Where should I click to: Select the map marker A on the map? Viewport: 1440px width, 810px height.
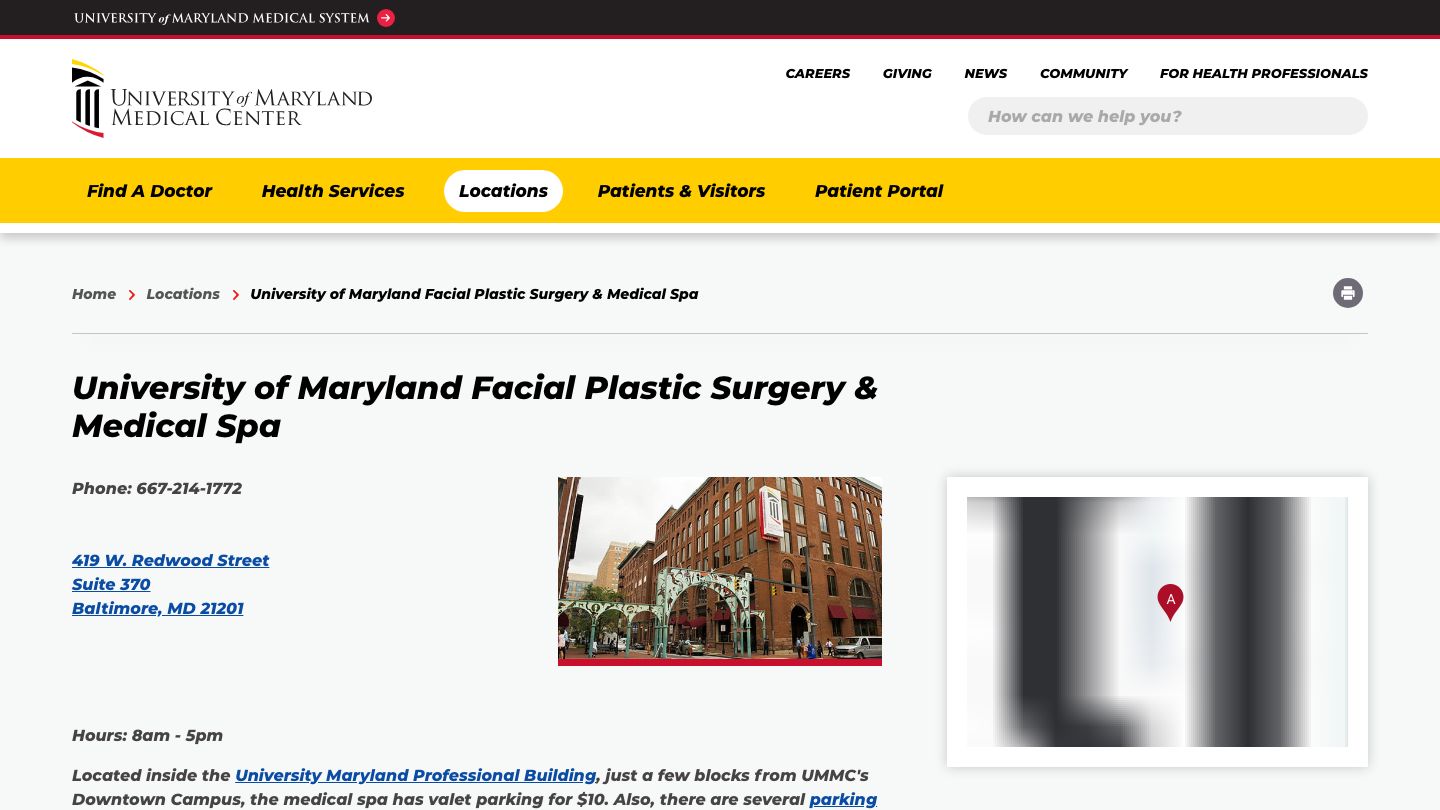click(1170, 600)
